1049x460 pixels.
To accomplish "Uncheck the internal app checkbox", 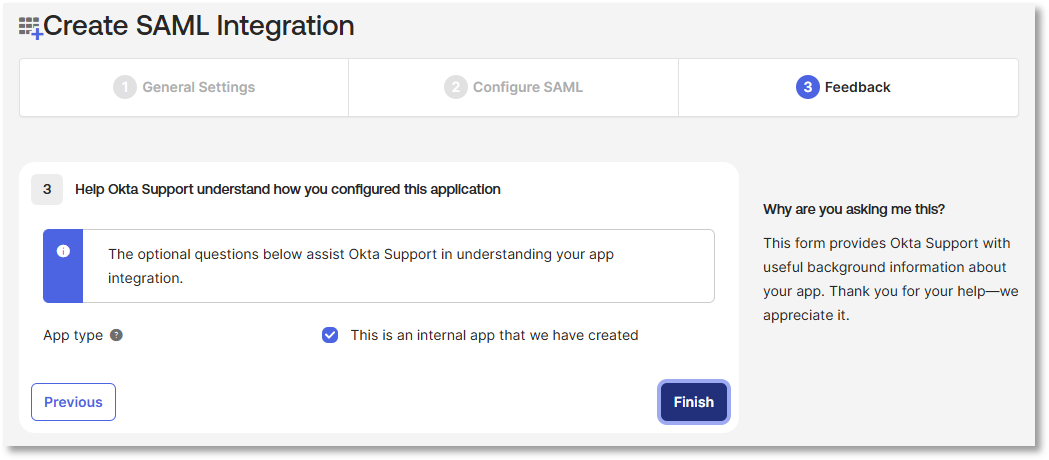I will click(330, 335).
